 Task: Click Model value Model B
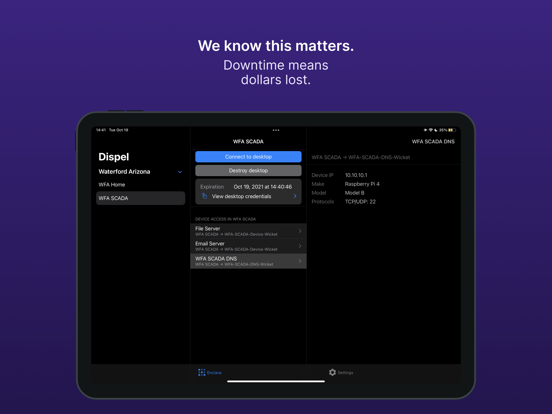pyautogui.click(x=355, y=193)
